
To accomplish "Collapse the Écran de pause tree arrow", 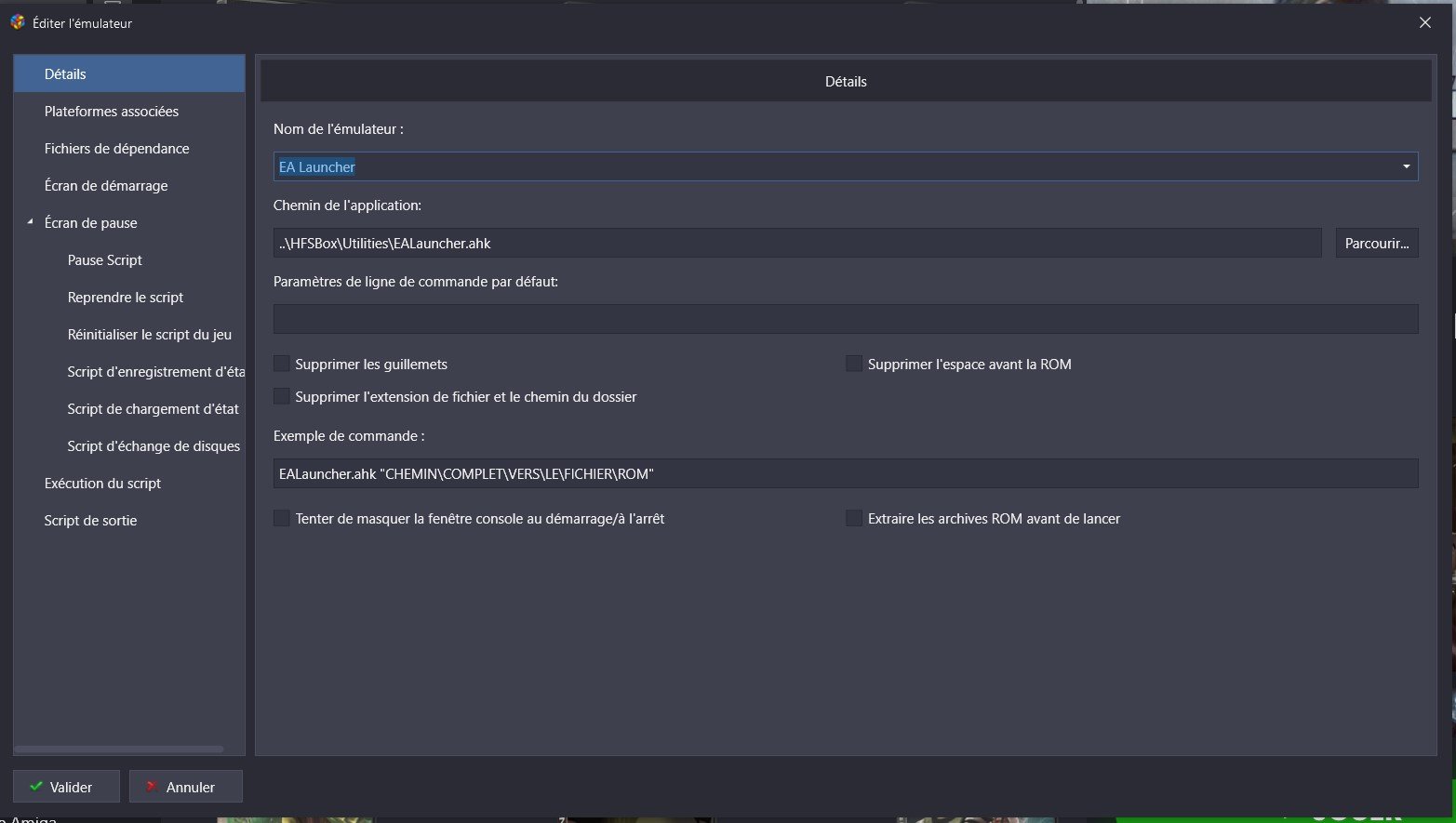I will (x=30, y=222).
